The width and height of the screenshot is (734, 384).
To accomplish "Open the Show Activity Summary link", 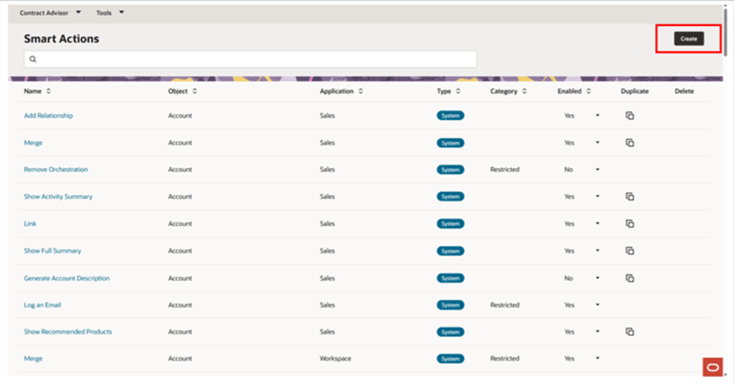I will tap(58, 197).
